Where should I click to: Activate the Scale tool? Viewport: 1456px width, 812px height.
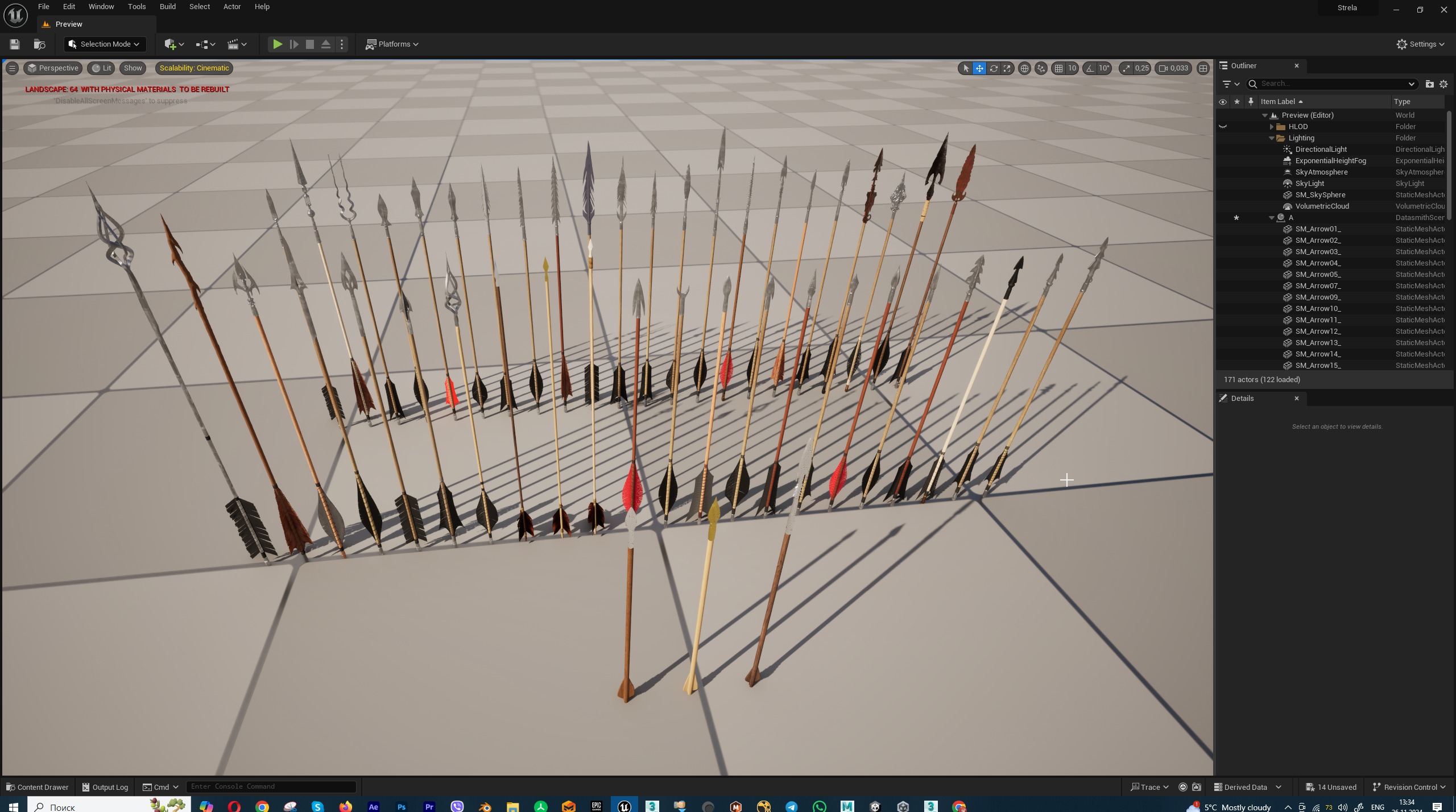coord(1007,68)
